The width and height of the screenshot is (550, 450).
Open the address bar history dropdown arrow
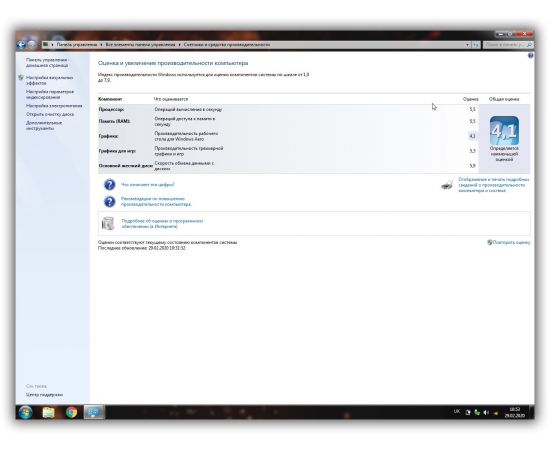point(468,45)
